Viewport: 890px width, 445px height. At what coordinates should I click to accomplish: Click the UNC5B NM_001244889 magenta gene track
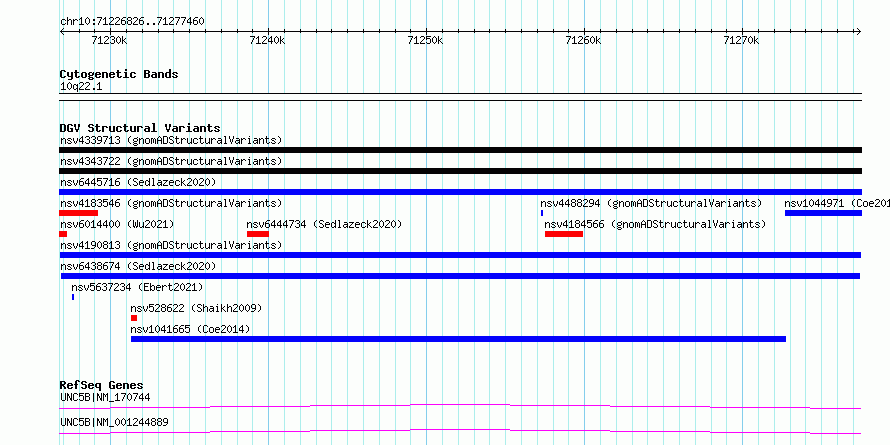tap(460, 431)
